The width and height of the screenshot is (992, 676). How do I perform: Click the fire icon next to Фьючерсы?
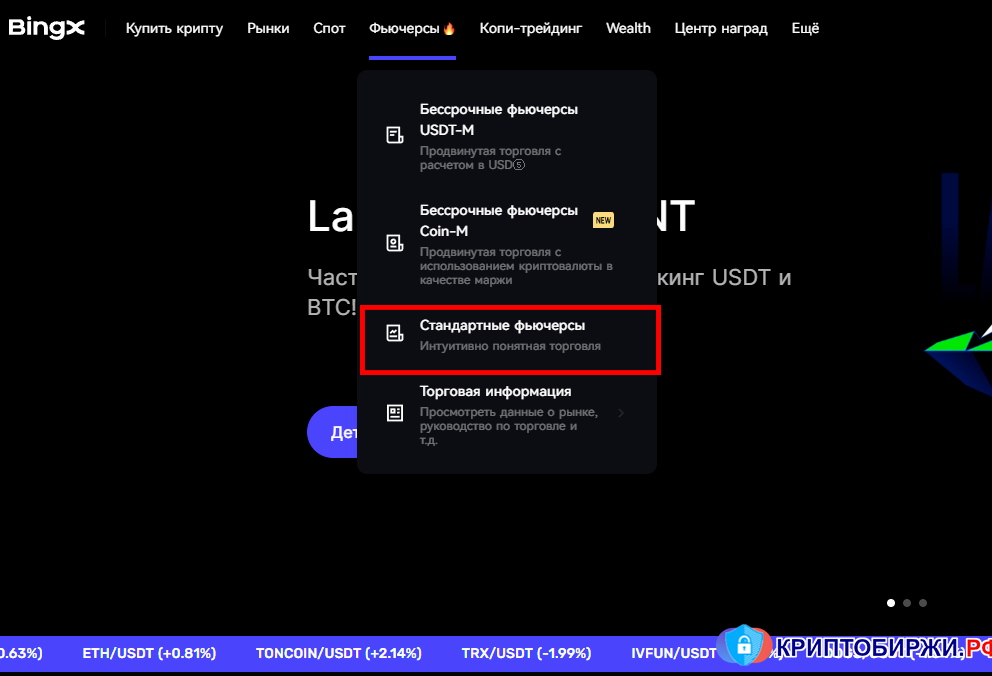click(x=449, y=28)
